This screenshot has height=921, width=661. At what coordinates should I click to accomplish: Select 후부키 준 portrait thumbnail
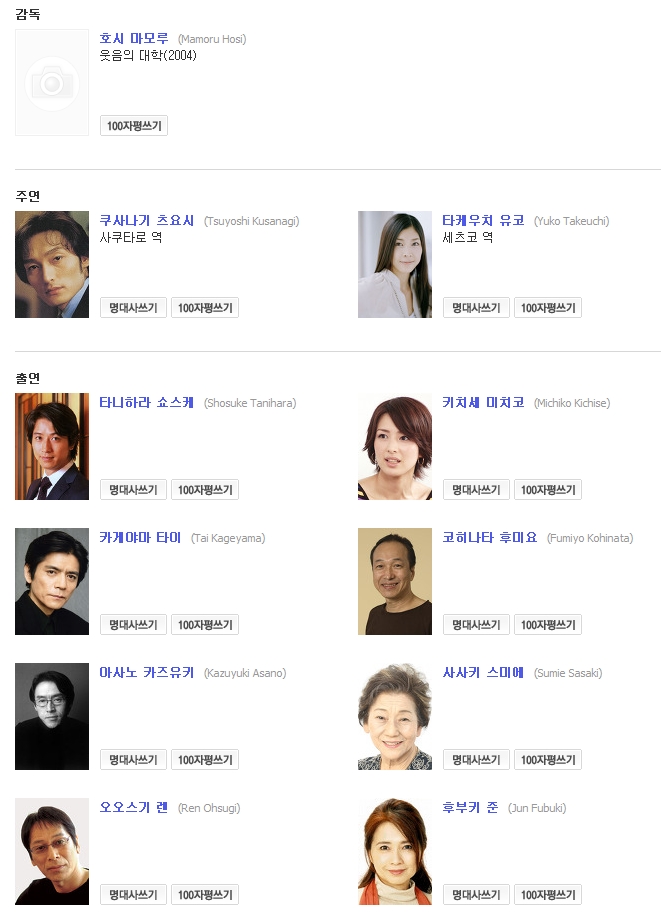(395, 852)
